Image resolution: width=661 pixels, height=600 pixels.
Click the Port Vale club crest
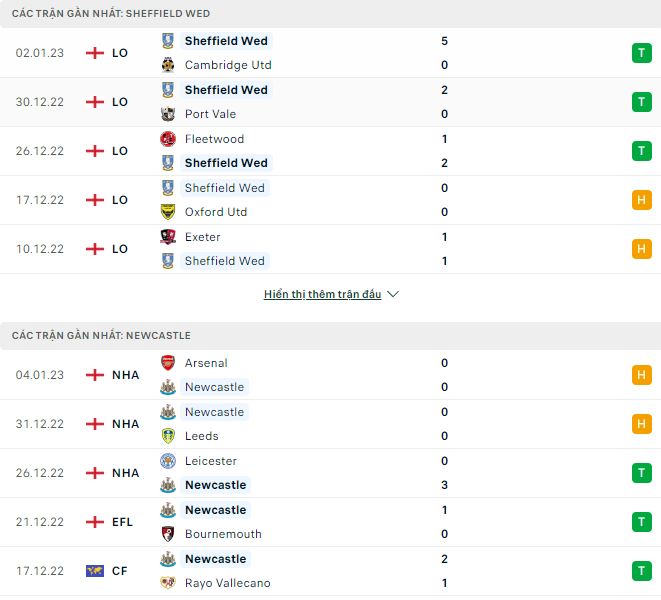(168, 114)
